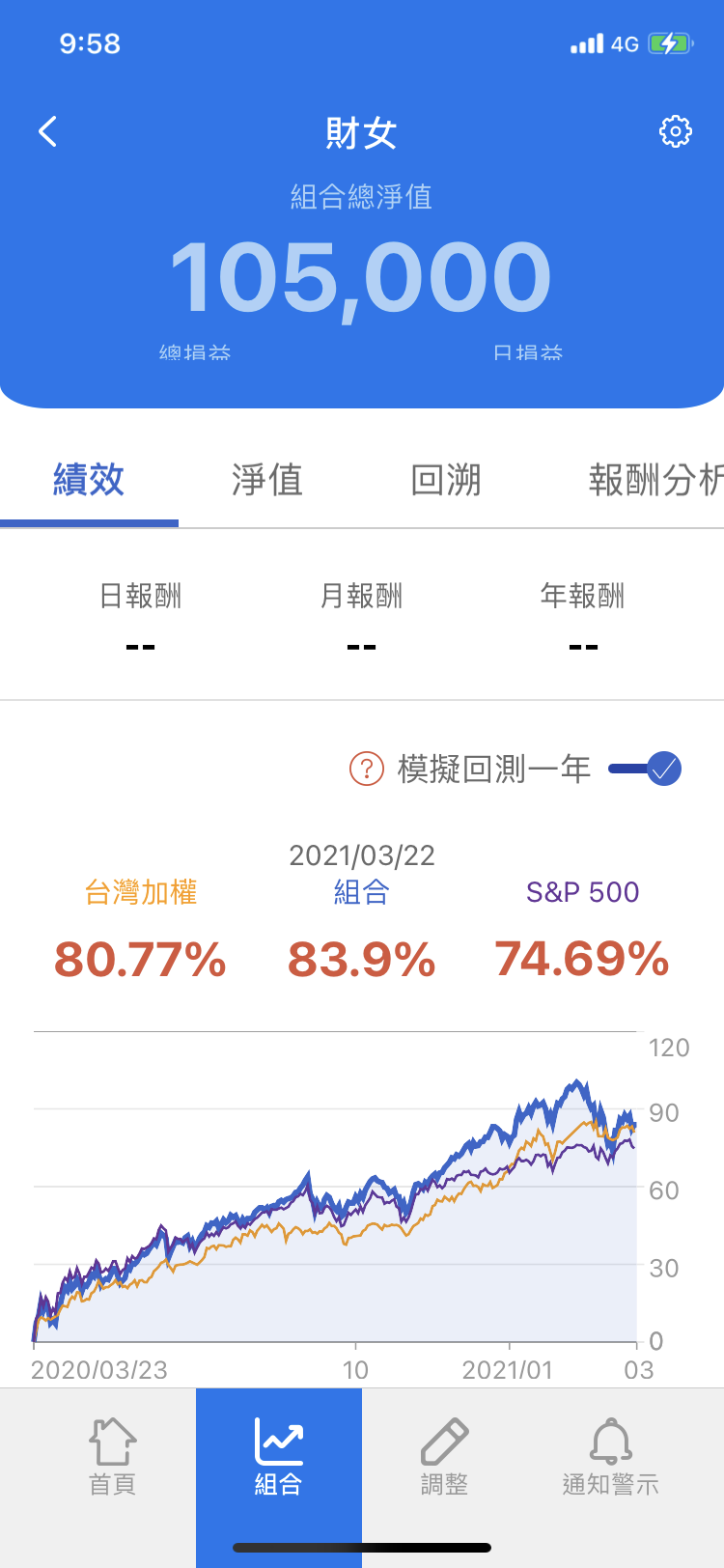The width and height of the screenshot is (724, 1568).
Task: Tap the 2021/01 chart axis marker
Action: pos(508,1369)
